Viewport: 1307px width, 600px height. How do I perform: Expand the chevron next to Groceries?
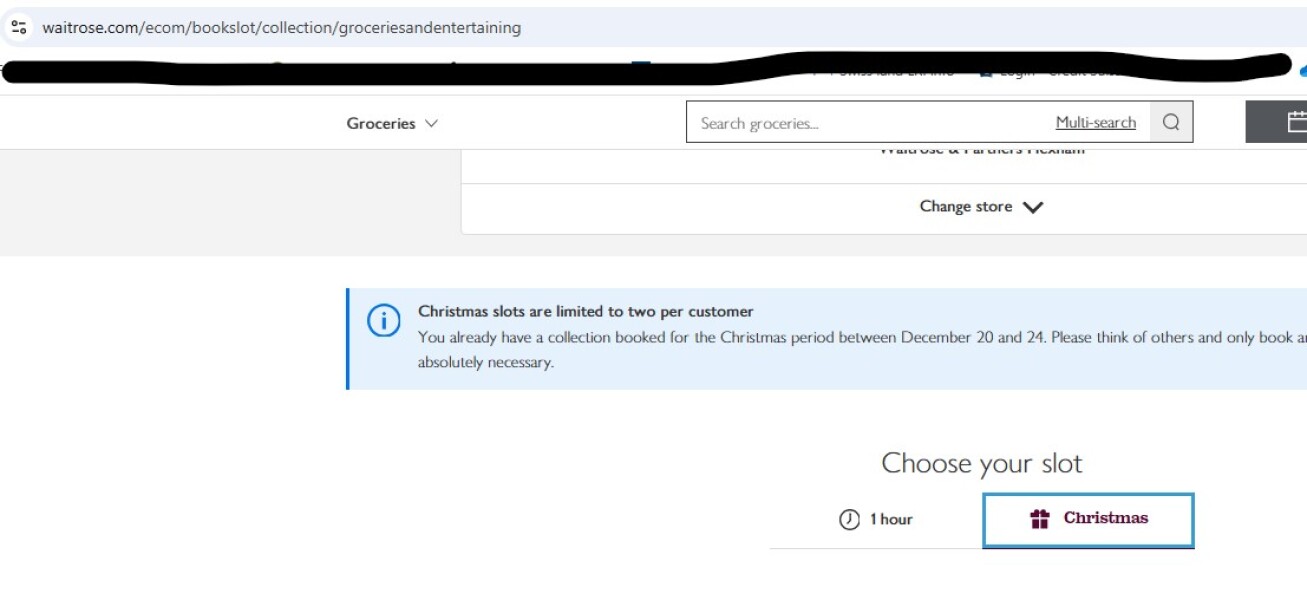click(x=432, y=124)
